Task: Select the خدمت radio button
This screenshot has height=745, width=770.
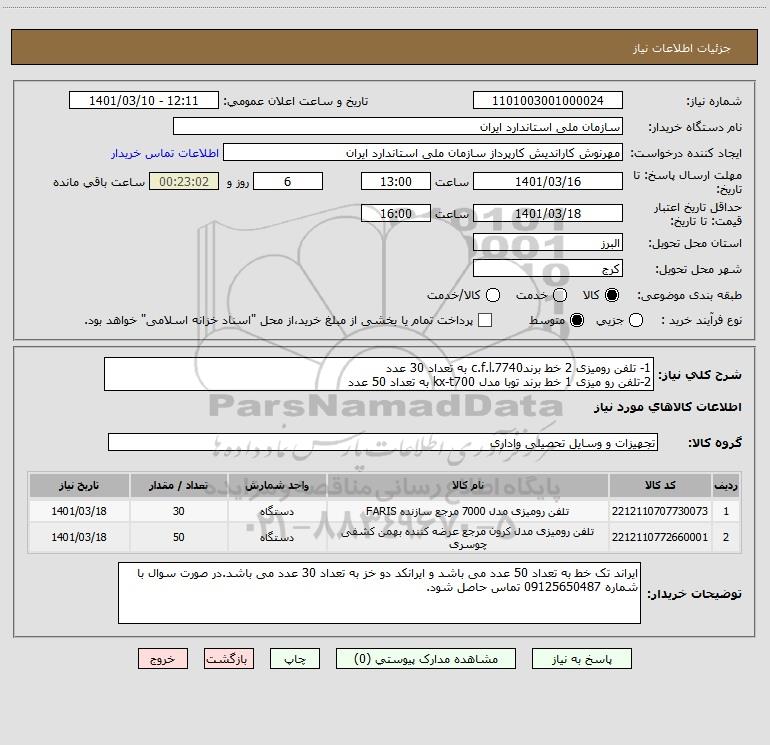Action: coord(560,295)
